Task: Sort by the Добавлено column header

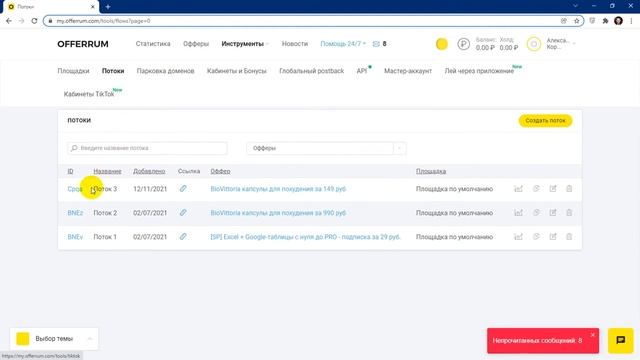Action: coord(149,171)
